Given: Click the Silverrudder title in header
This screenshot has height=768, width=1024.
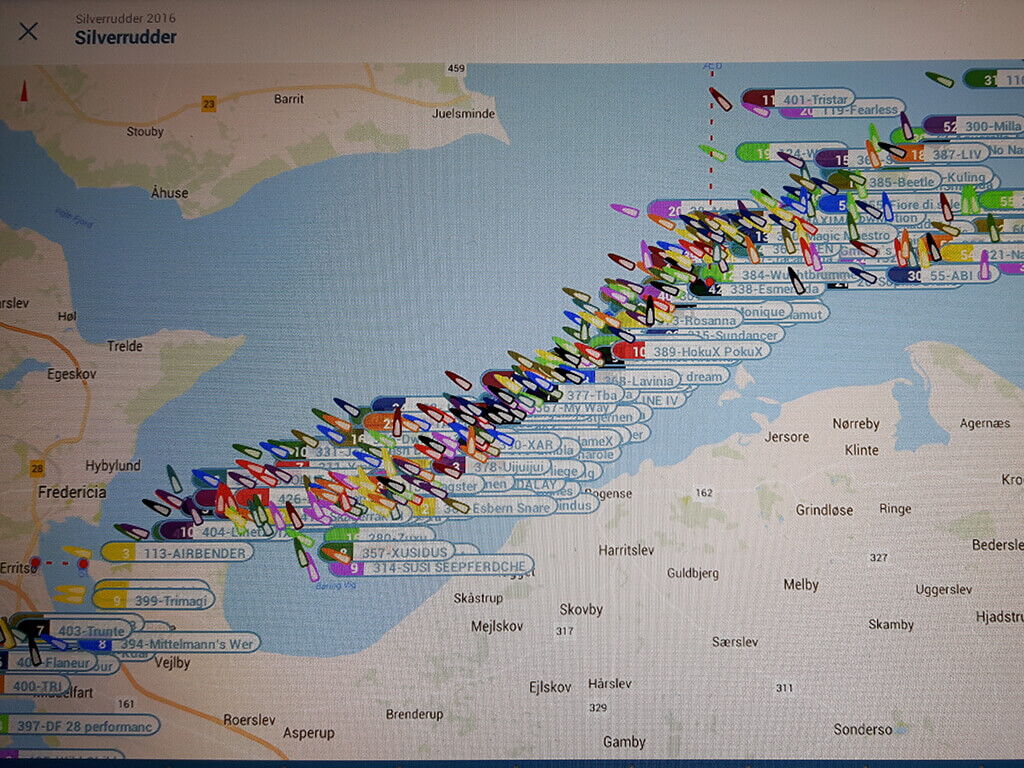Looking at the screenshot, I should [125, 38].
